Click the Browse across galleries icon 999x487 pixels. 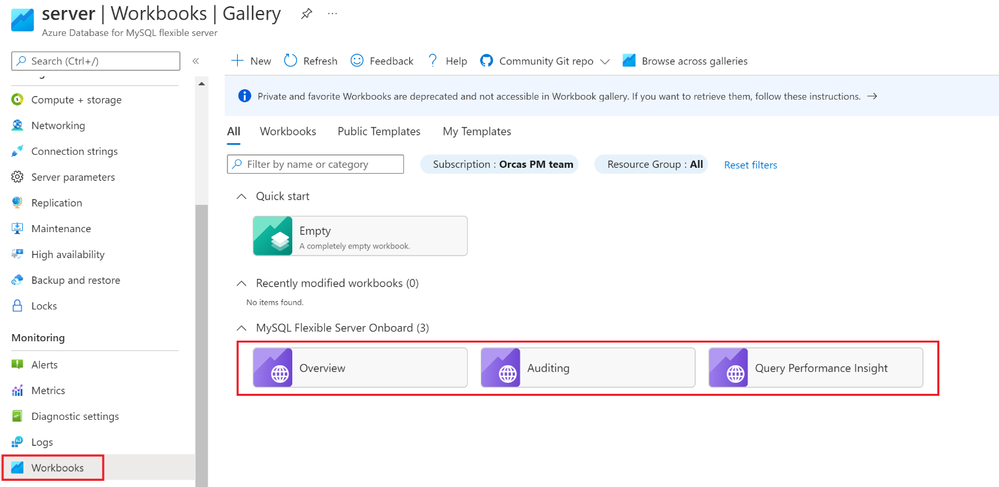pos(629,61)
